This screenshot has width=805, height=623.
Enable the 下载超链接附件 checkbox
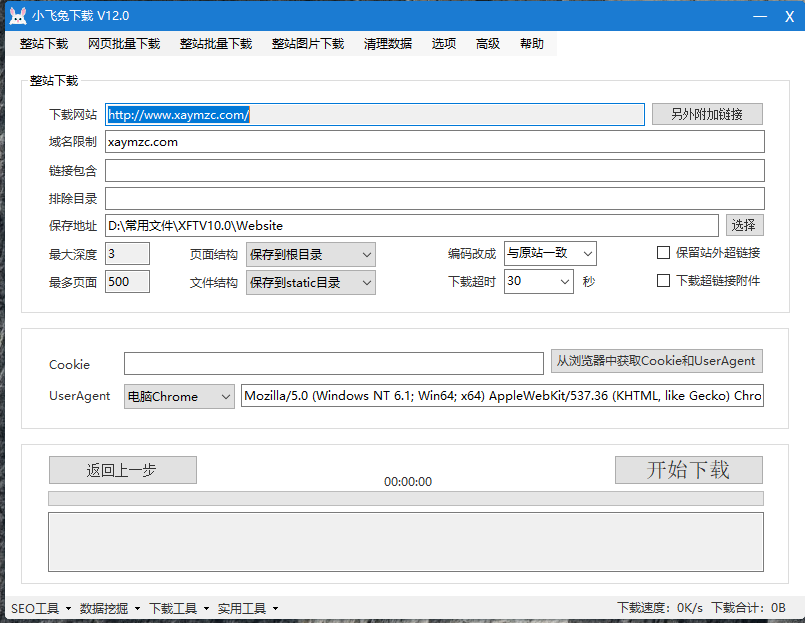click(663, 281)
